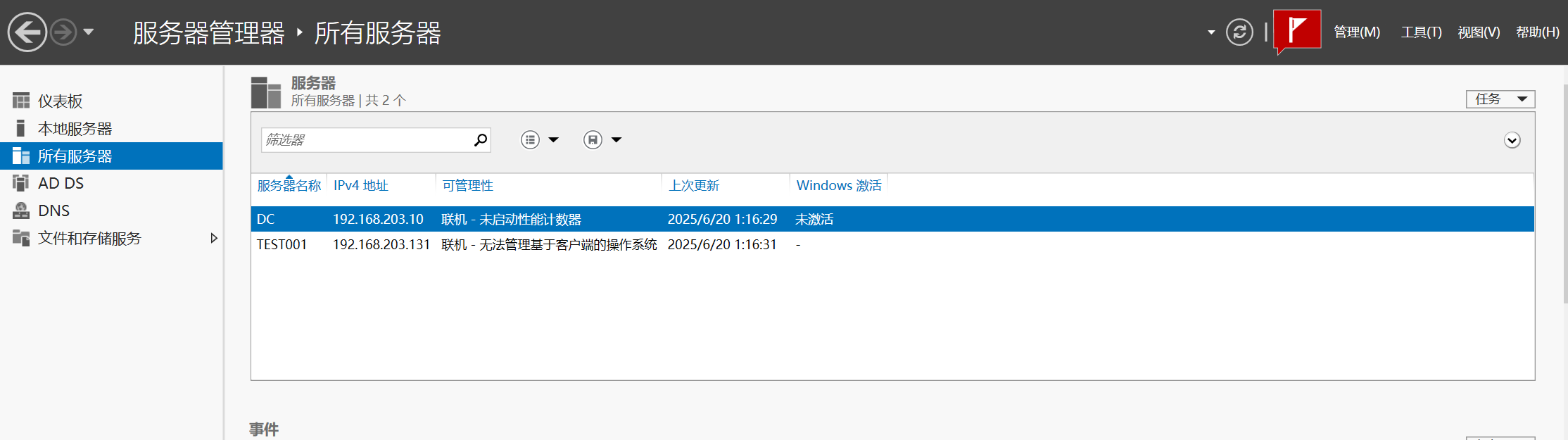
Task: Click the forward navigation arrow
Action: (63, 32)
